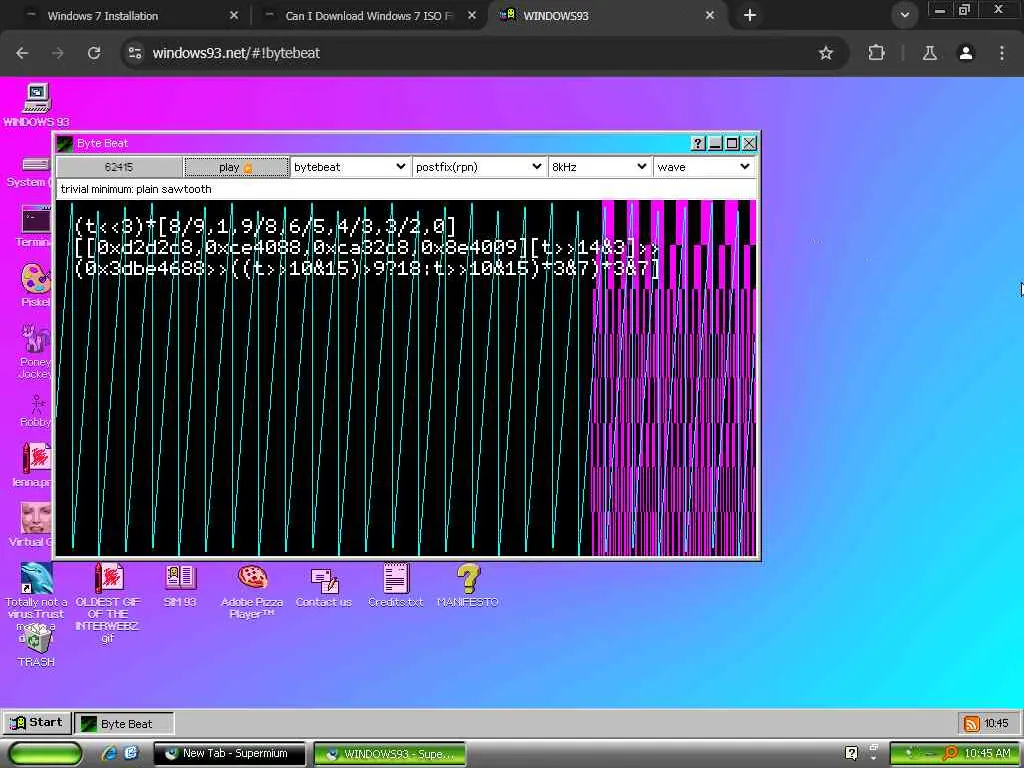Click the RSS feed icon in Windows 93 tray

[972, 723]
